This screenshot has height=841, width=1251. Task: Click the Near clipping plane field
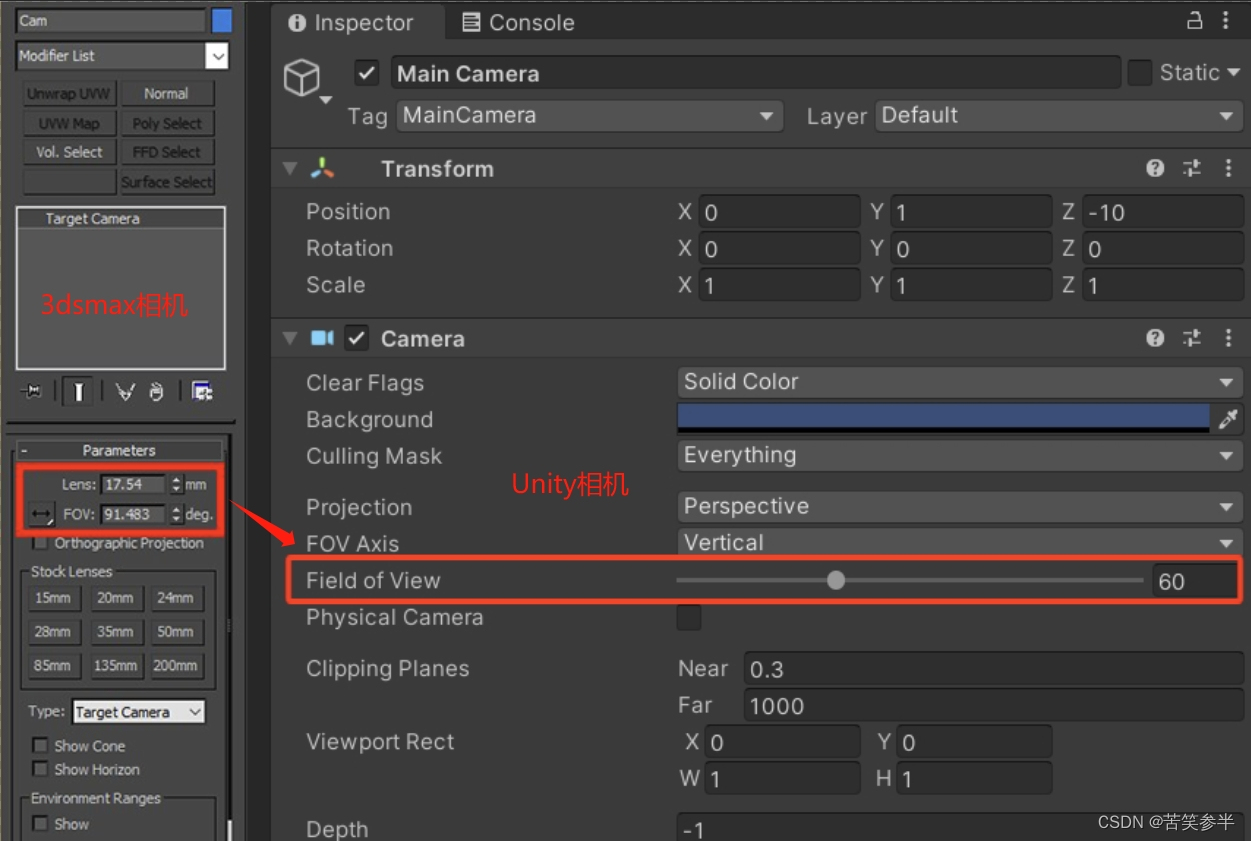coord(994,669)
